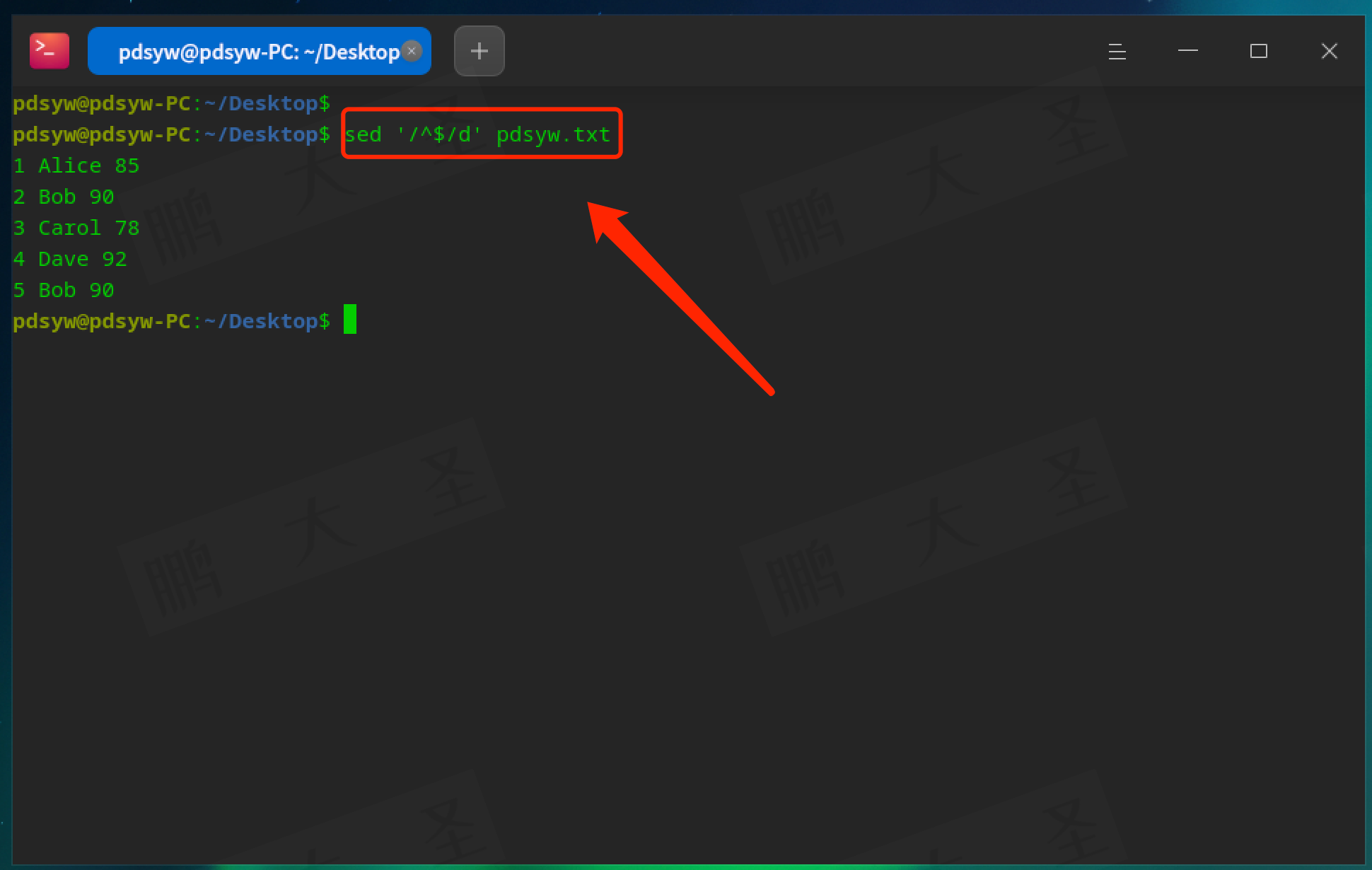
Task: Click the "2 Bob 90" output line
Action: (x=64, y=197)
